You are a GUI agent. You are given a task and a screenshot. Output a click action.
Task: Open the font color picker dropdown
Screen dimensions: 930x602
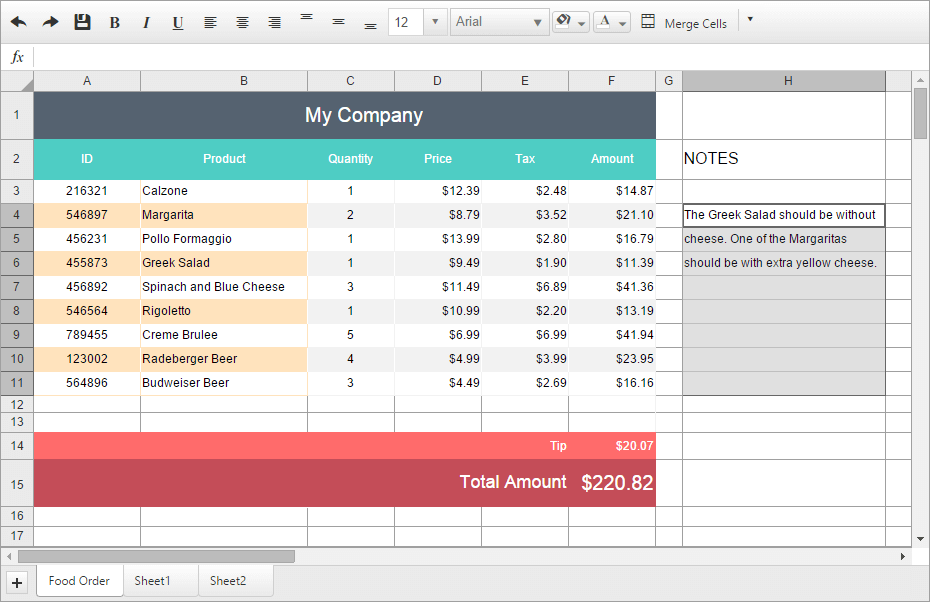click(624, 21)
